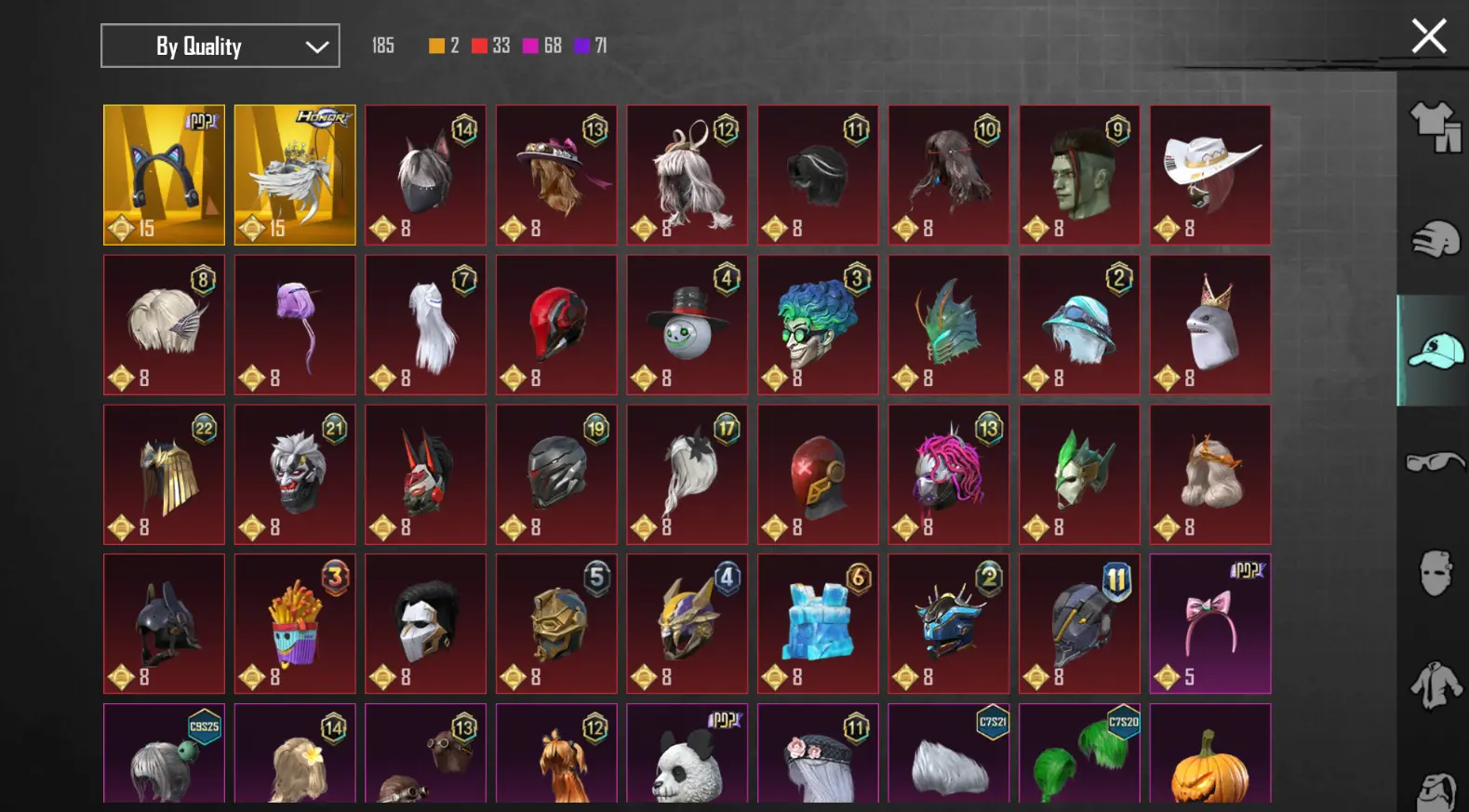Screen dimensions: 1469x812
Task: Click the dropdown chevron arrow
Action: (x=317, y=47)
